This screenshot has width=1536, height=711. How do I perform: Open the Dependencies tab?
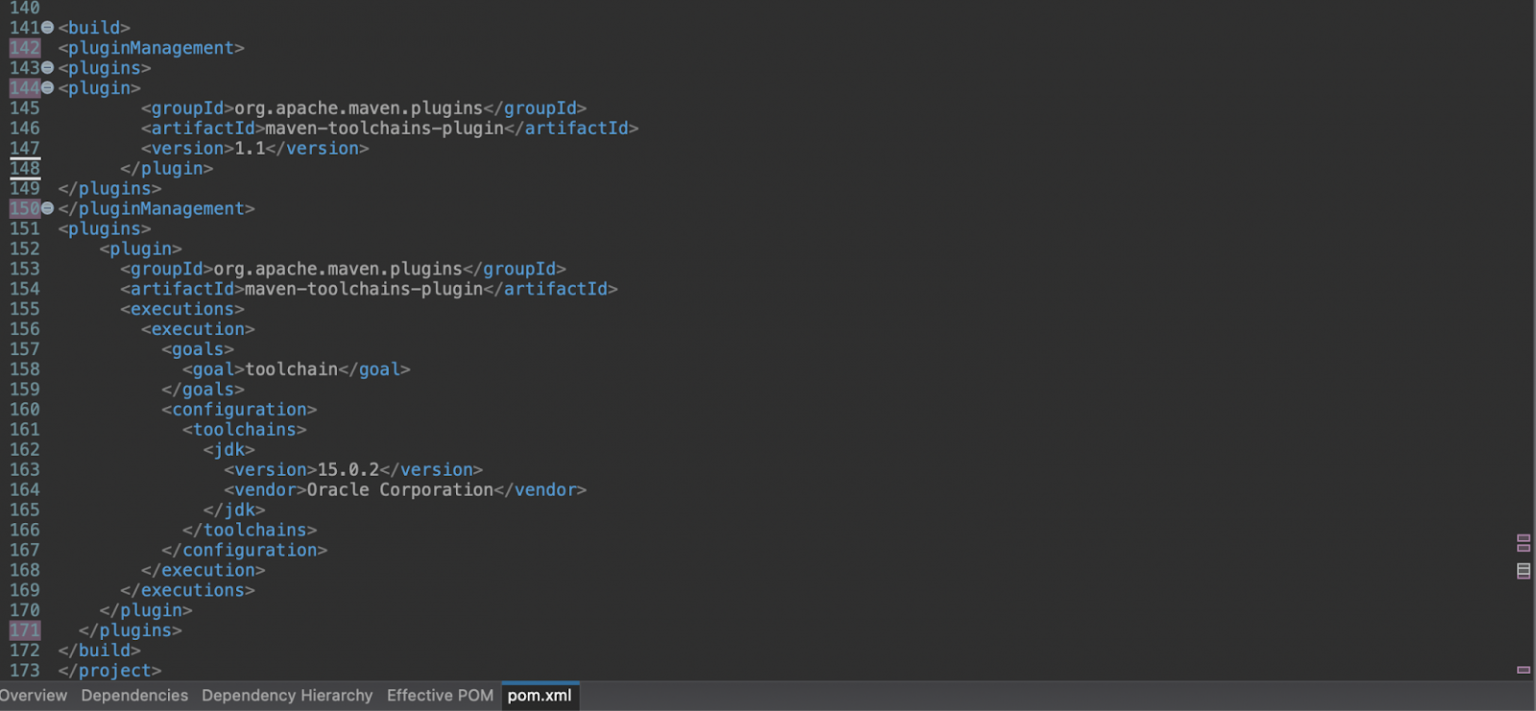point(134,695)
